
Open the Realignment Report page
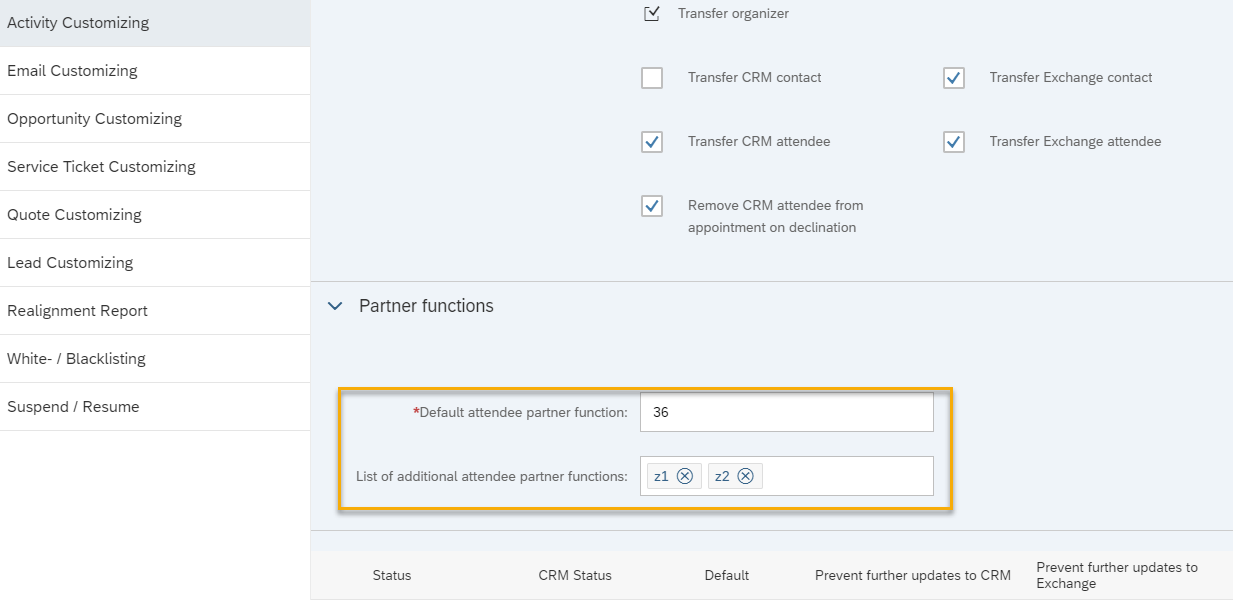(77, 311)
